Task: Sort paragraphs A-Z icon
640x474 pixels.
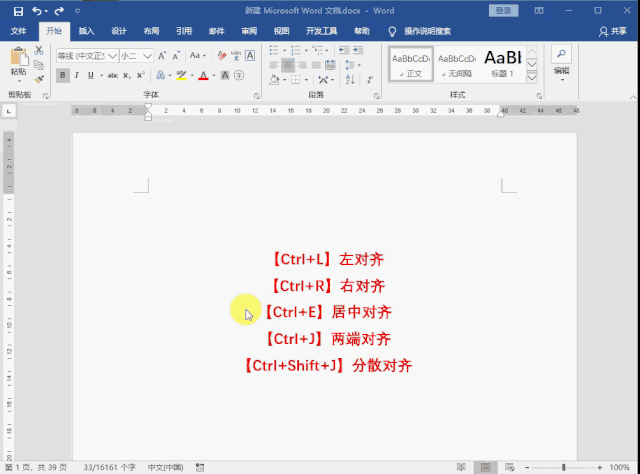Action: 350,80
